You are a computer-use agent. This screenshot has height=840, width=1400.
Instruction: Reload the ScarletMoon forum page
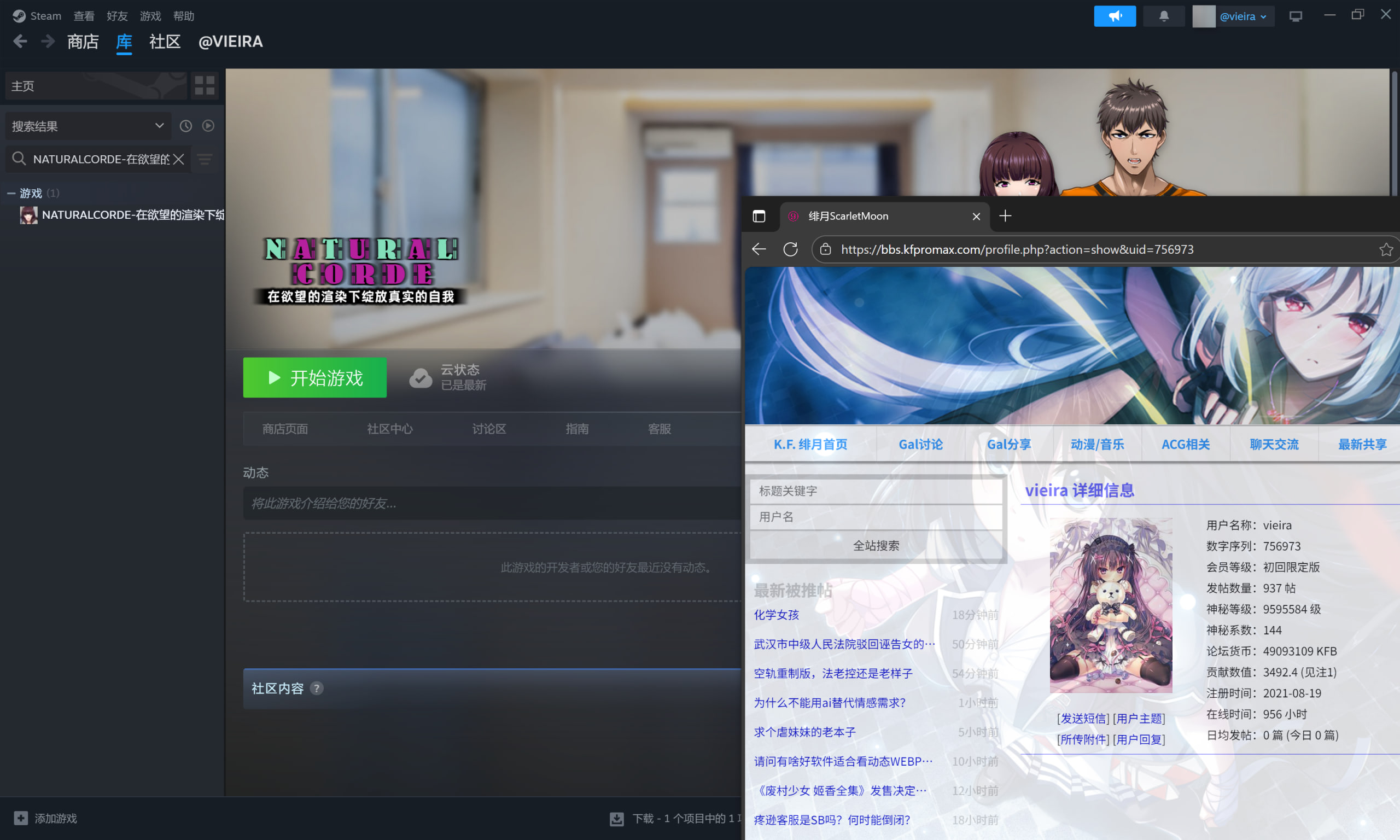tap(791, 249)
